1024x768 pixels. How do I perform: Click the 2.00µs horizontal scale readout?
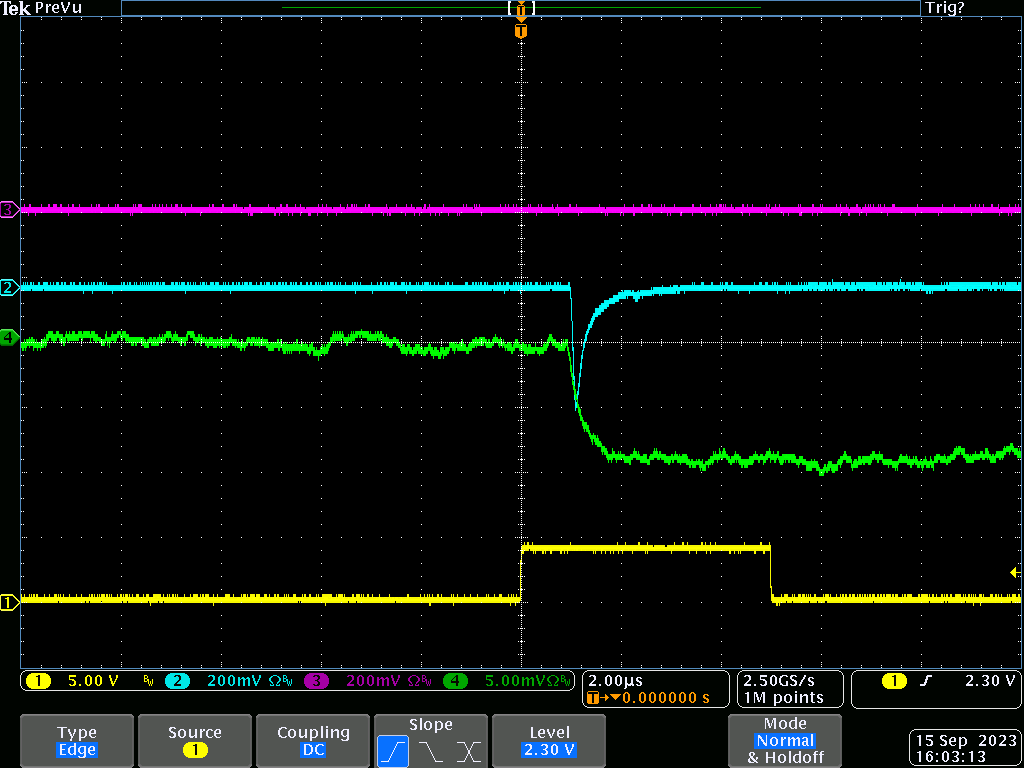click(614, 680)
